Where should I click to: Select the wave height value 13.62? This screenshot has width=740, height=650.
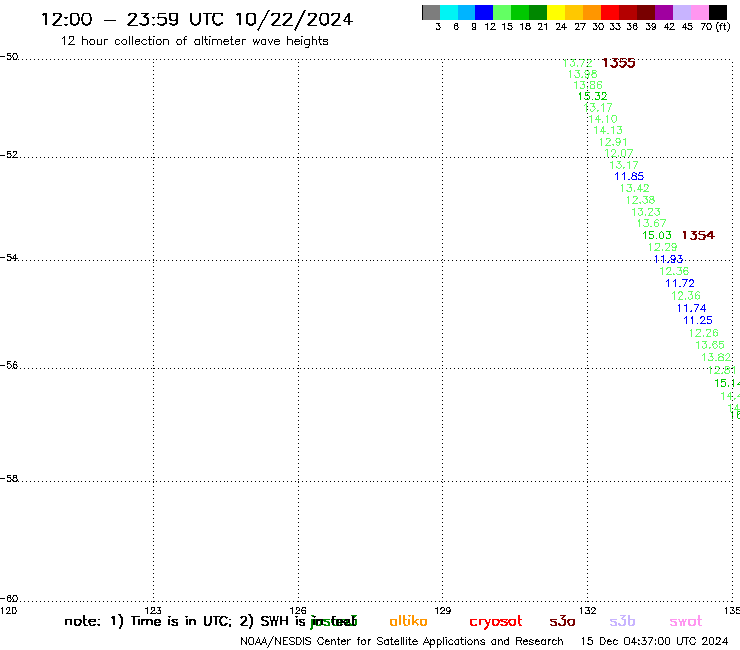tap(716, 357)
